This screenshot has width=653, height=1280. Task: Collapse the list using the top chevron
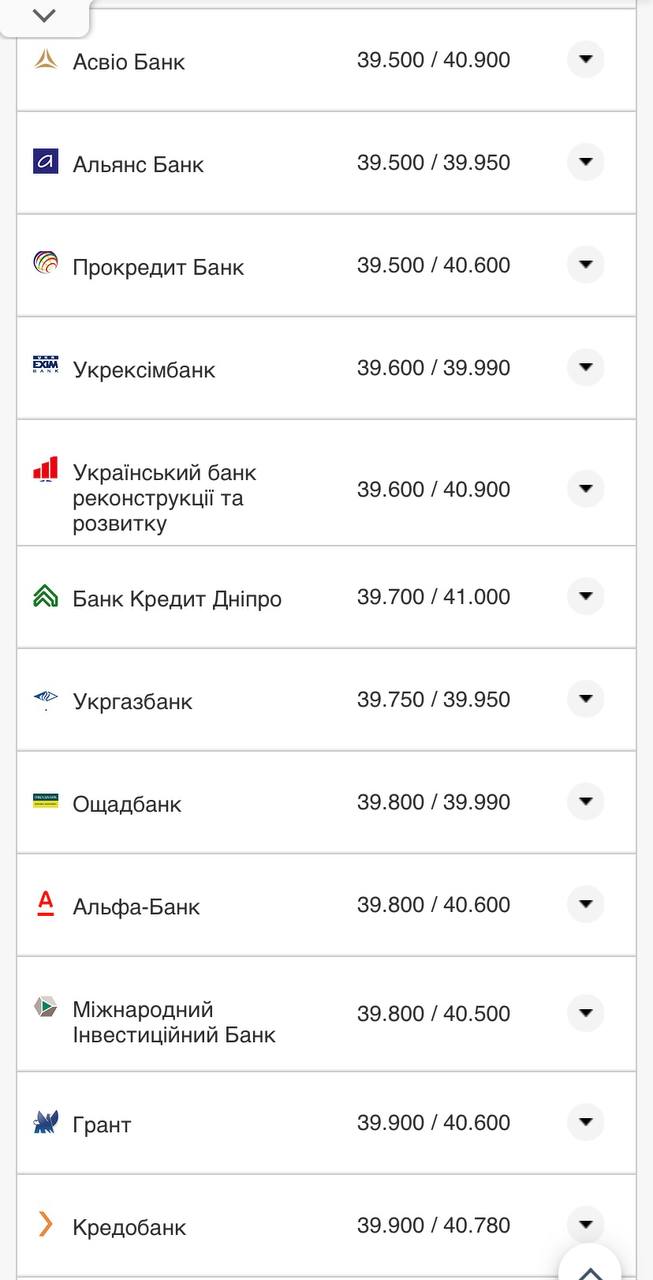tap(42, 16)
